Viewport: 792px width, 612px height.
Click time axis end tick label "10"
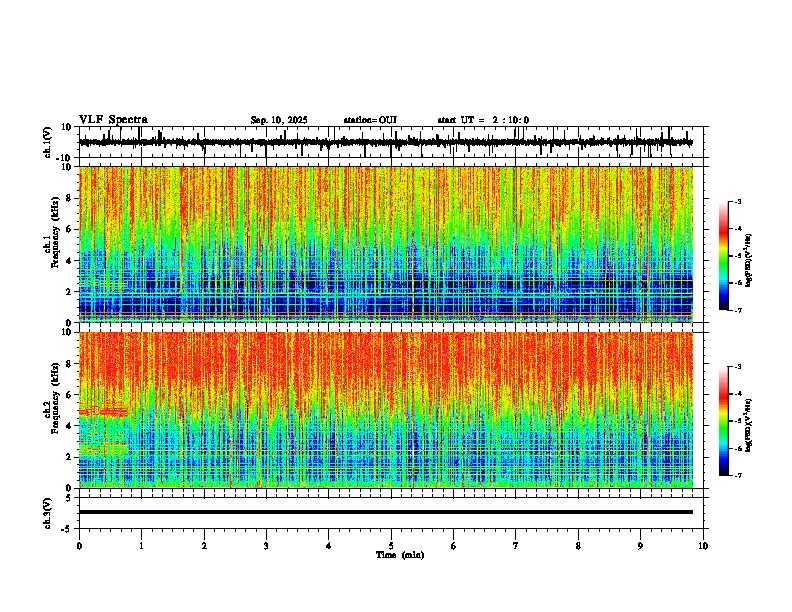pyautogui.click(x=703, y=546)
